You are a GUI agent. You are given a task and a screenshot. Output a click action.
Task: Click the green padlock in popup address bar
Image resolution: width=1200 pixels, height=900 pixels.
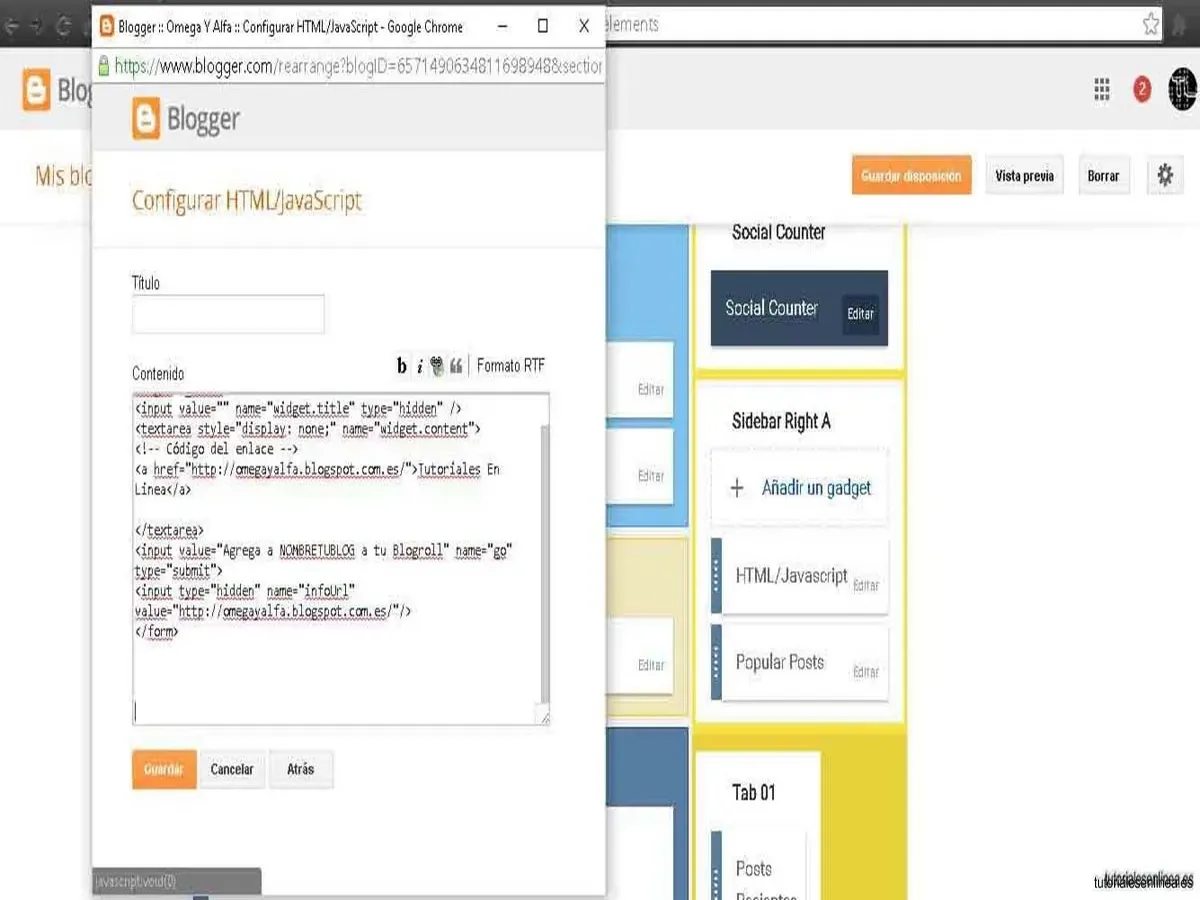tap(103, 66)
